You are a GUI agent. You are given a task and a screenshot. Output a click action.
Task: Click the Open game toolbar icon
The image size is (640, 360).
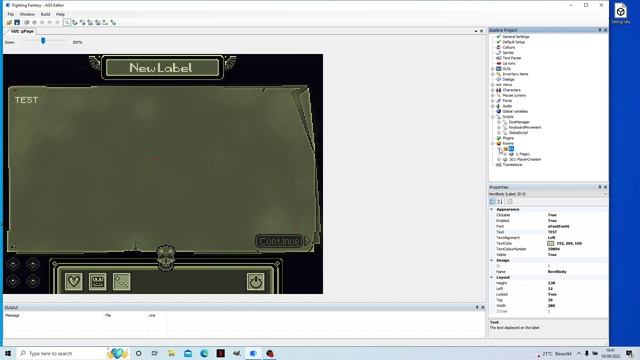(x=9, y=22)
